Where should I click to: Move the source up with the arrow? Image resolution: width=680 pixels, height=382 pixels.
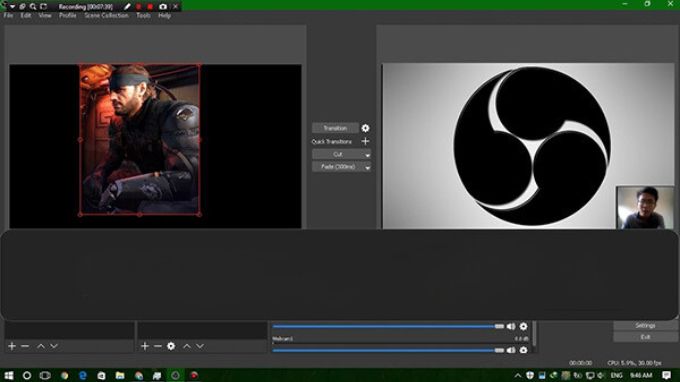187,346
